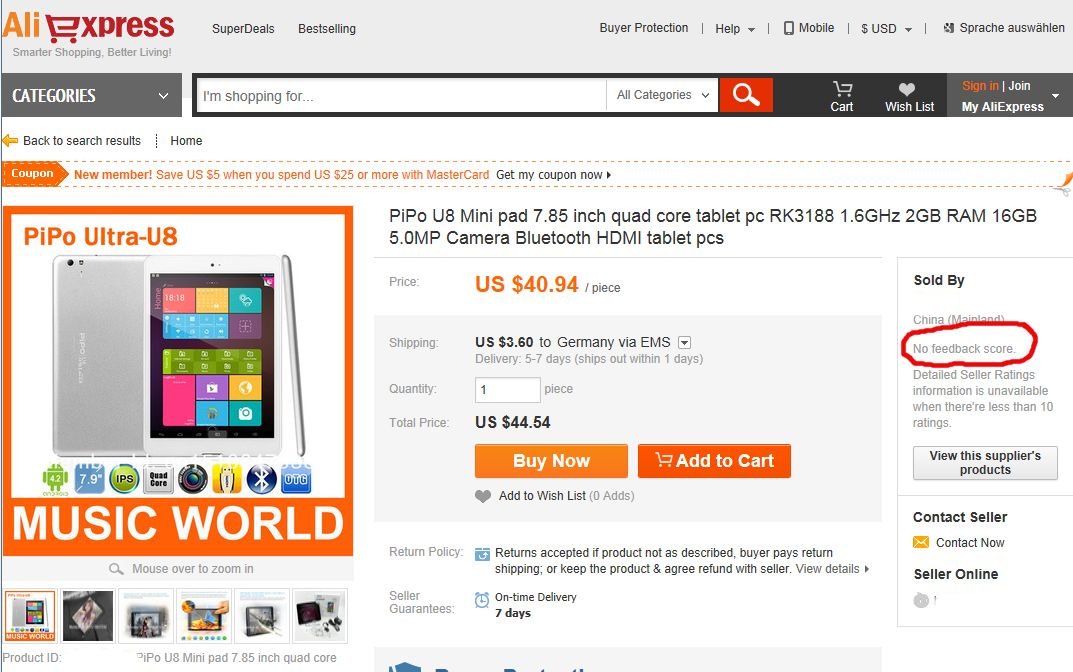Open the Bestselling page
1073x672 pixels.
[327, 29]
